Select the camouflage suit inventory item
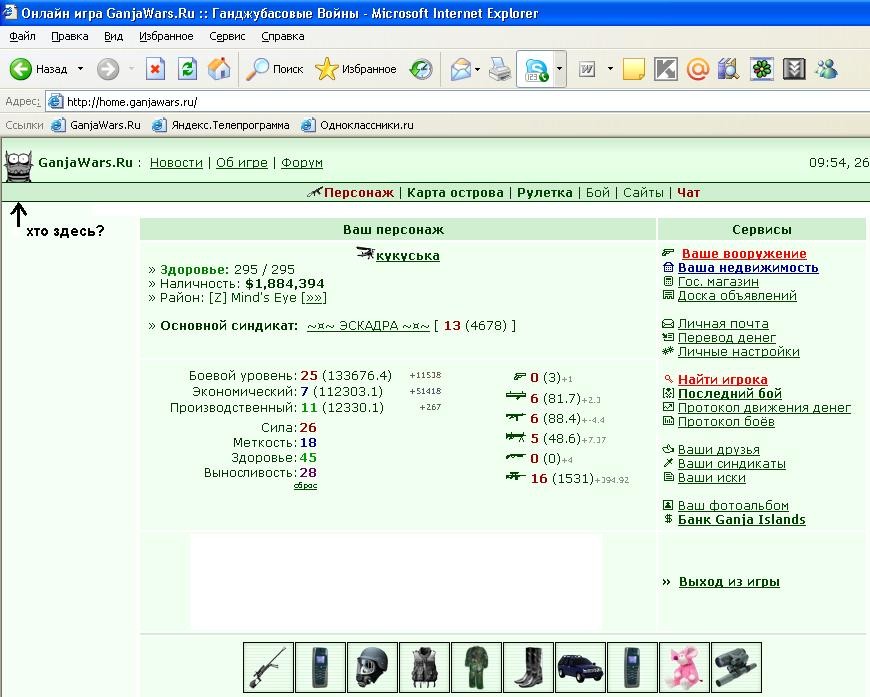This screenshot has width=870, height=697. [477, 668]
